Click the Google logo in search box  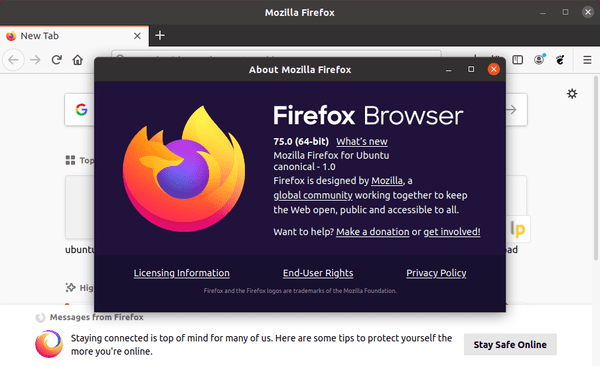coord(81,110)
